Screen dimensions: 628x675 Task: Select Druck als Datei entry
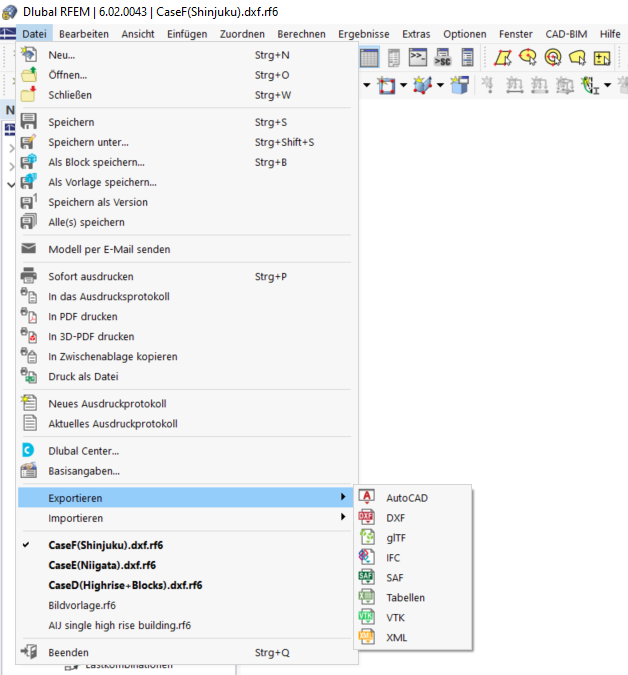(x=83, y=376)
